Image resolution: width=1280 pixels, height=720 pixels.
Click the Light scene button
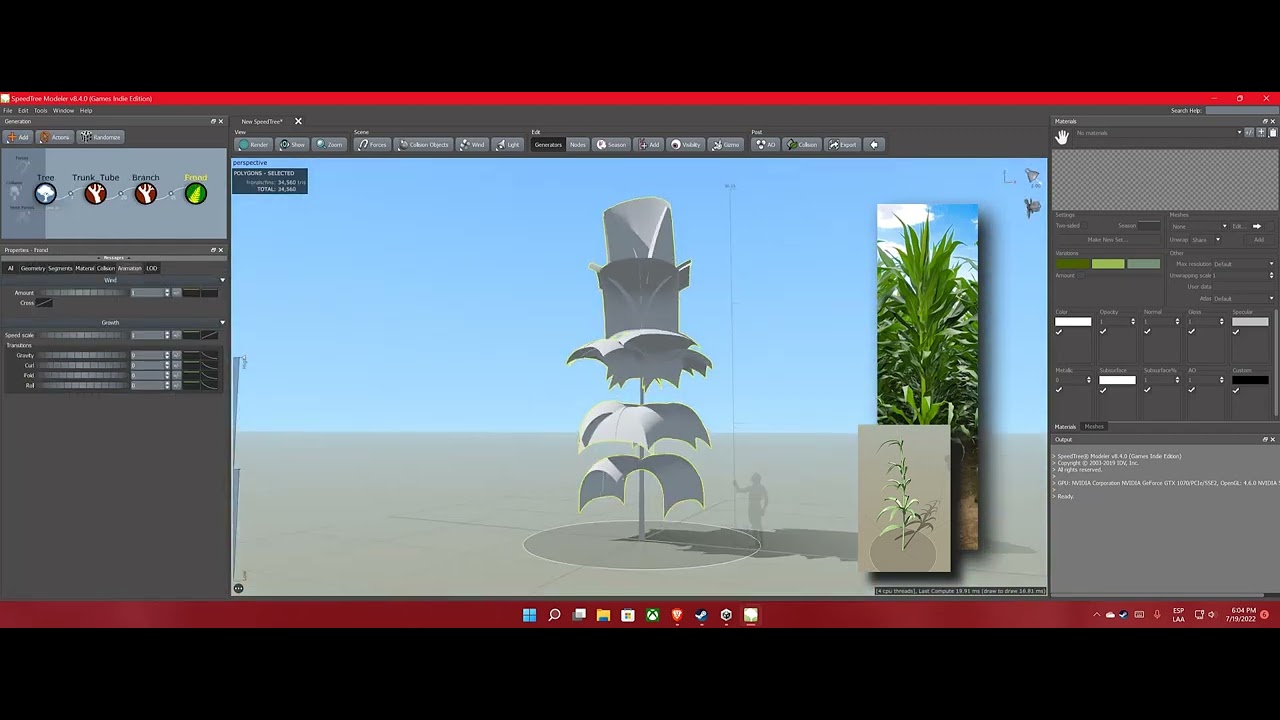[x=508, y=145]
